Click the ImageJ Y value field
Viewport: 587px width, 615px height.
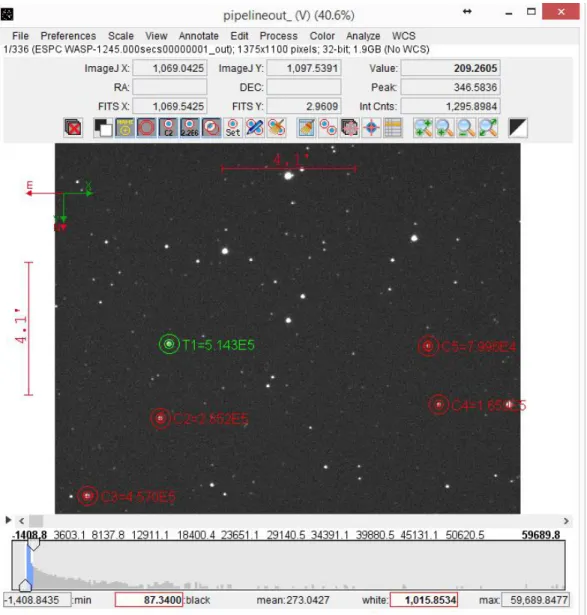[304, 68]
